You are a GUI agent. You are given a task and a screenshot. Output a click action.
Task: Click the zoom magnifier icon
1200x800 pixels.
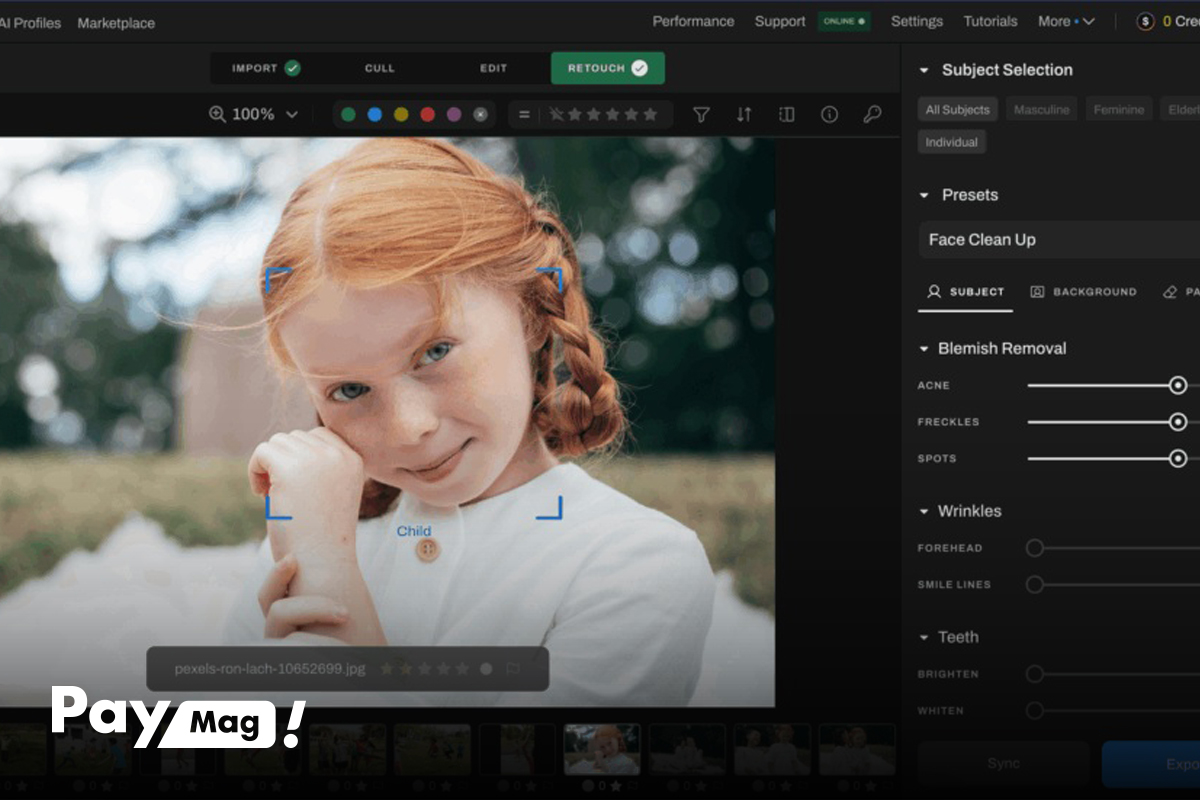[x=217, y=115]
